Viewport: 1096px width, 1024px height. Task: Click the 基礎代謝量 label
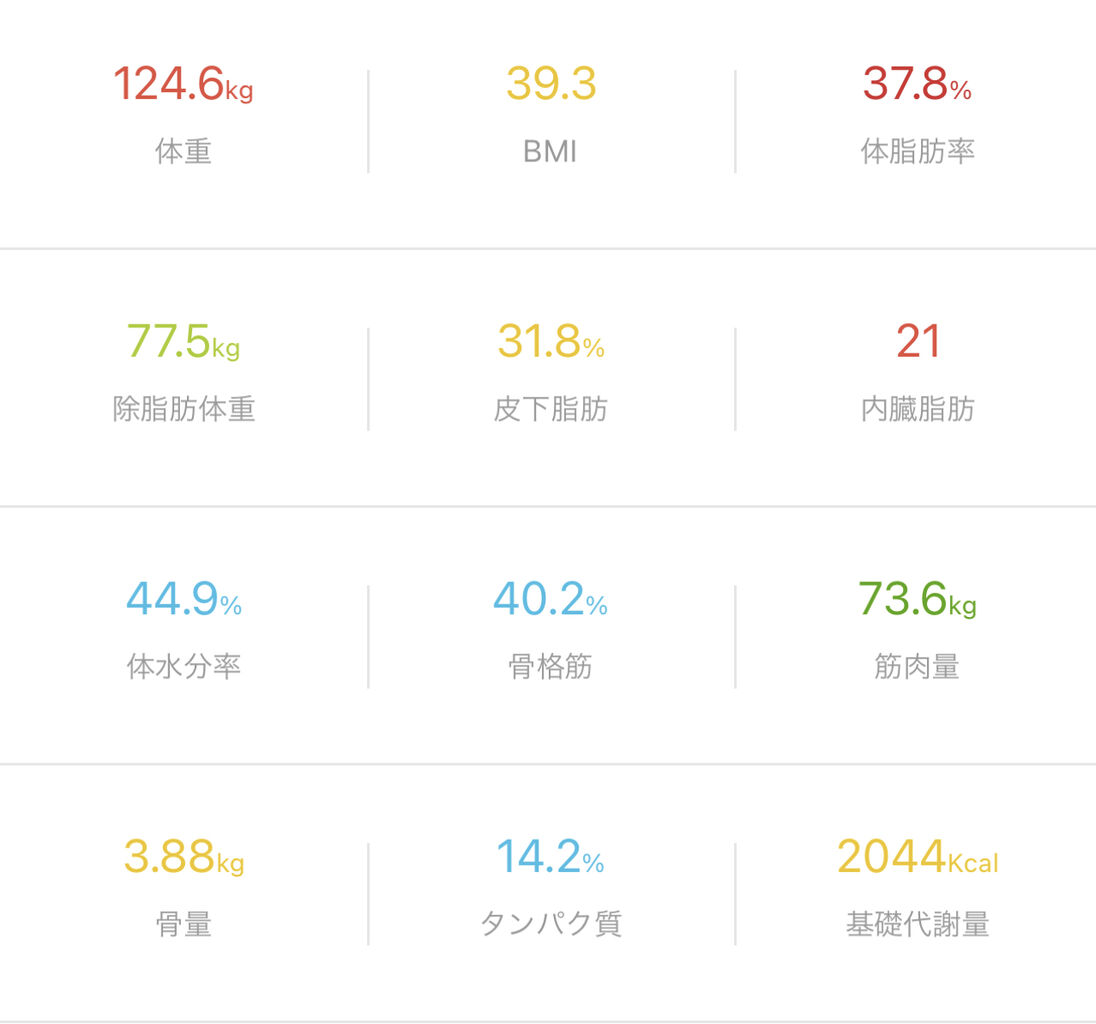click(x=917, y=923)
